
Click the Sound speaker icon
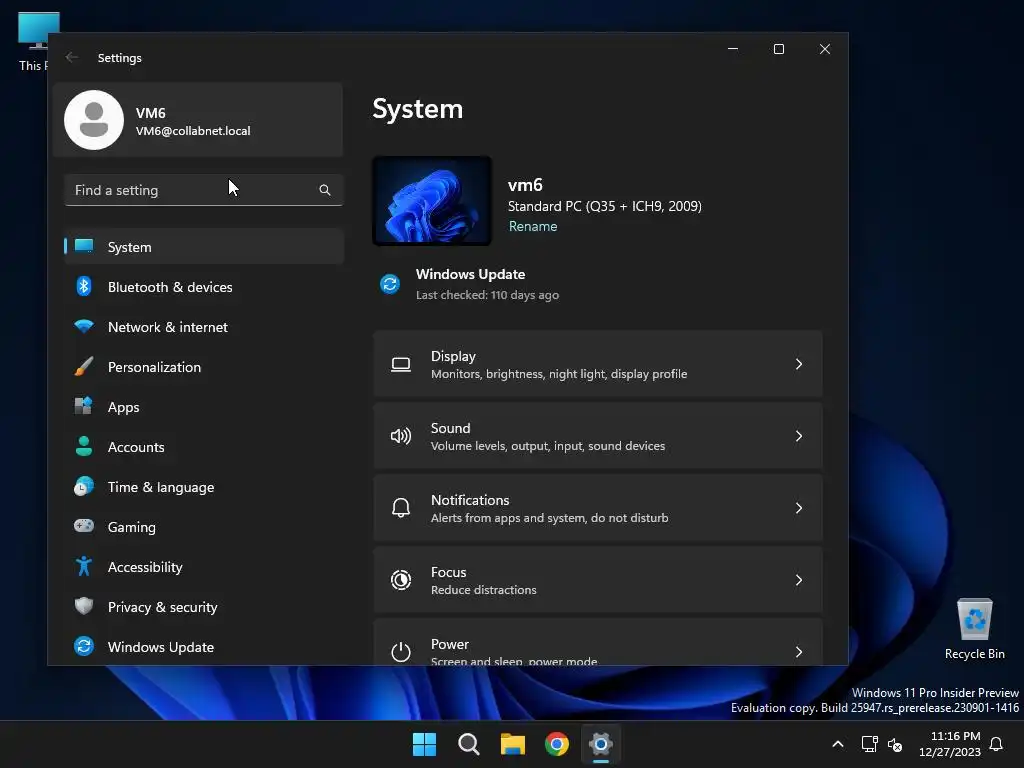(401, 436)
